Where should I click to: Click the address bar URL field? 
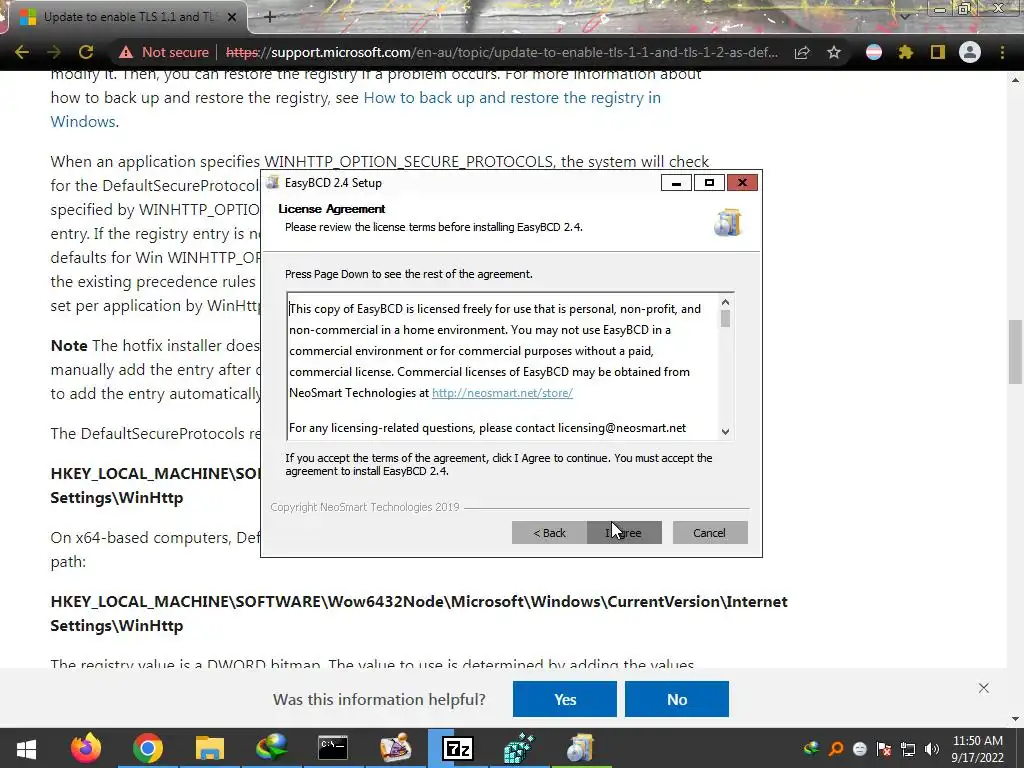[x=501, y=52]
